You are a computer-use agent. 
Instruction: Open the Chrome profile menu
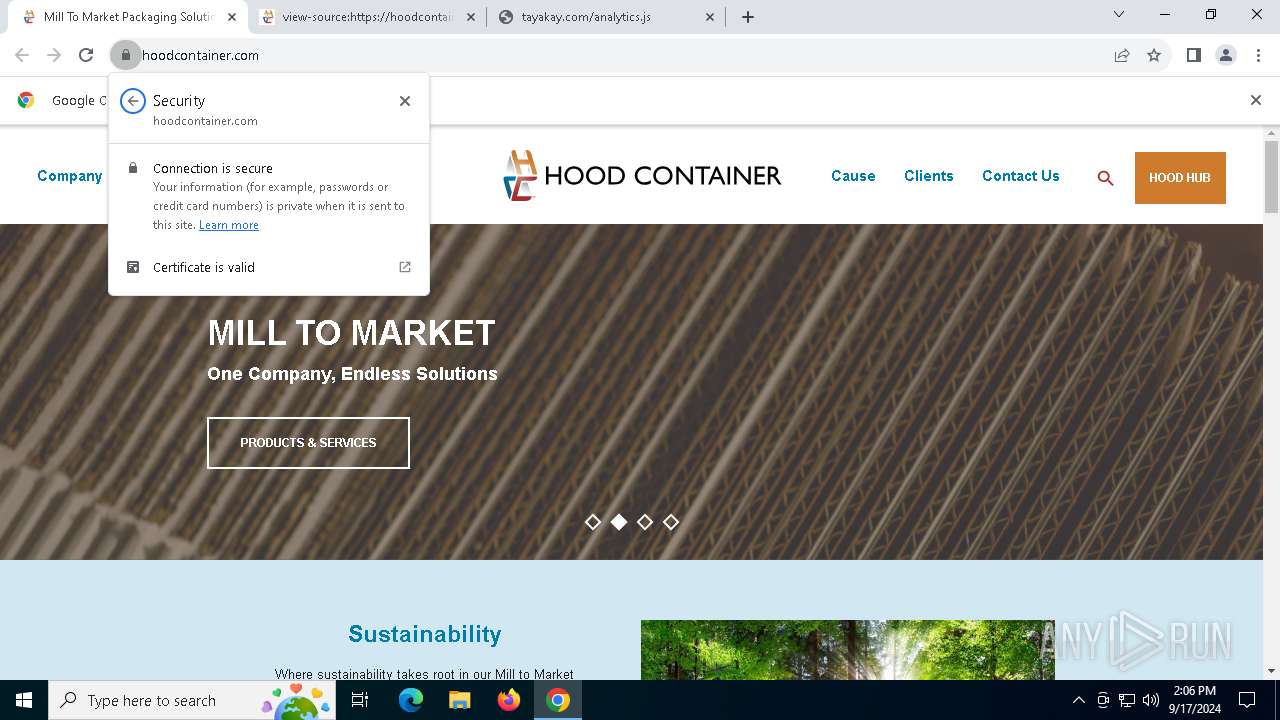point(1226,55)
